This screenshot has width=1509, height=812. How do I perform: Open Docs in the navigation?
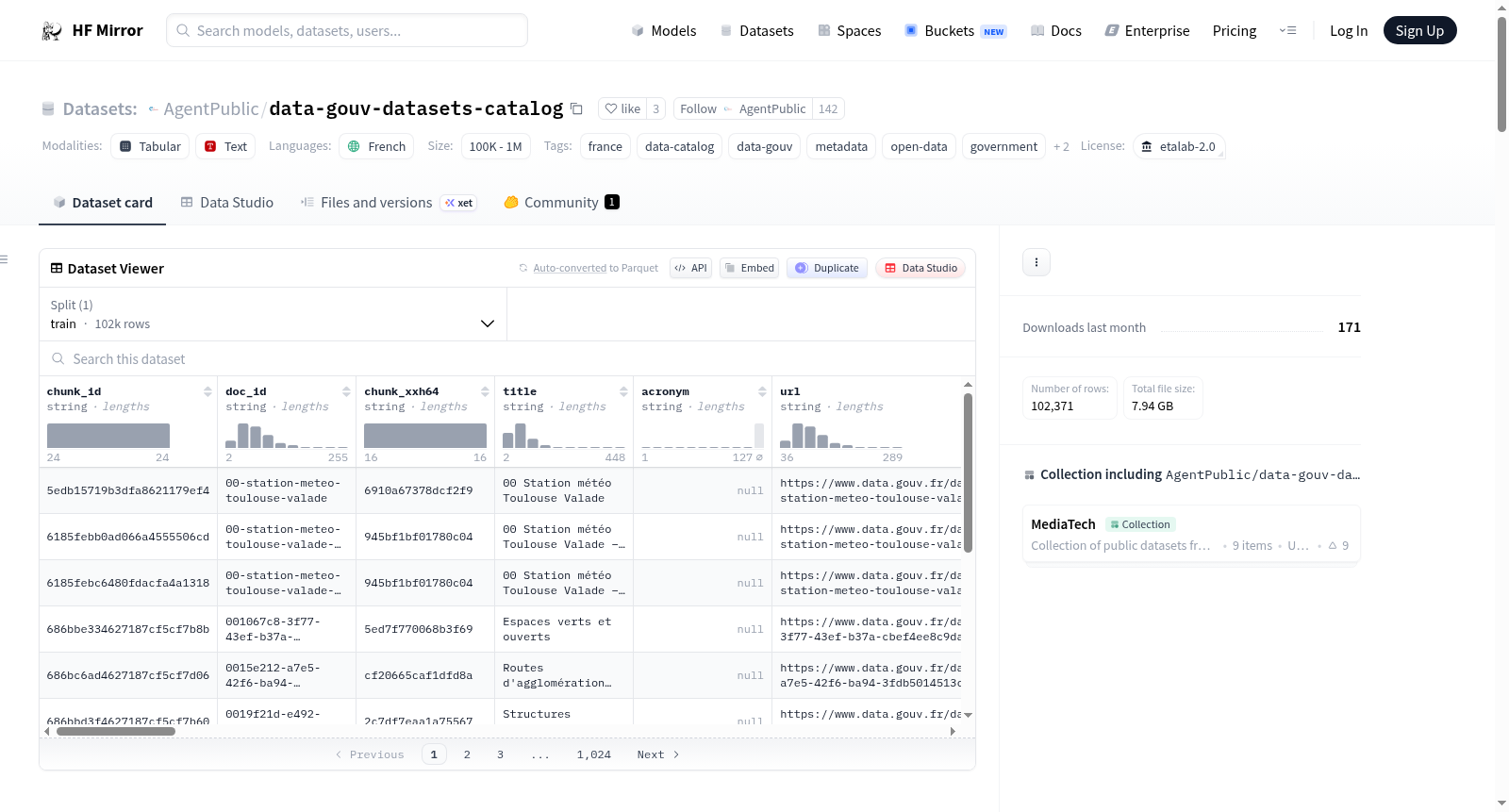click(1056, 31)
